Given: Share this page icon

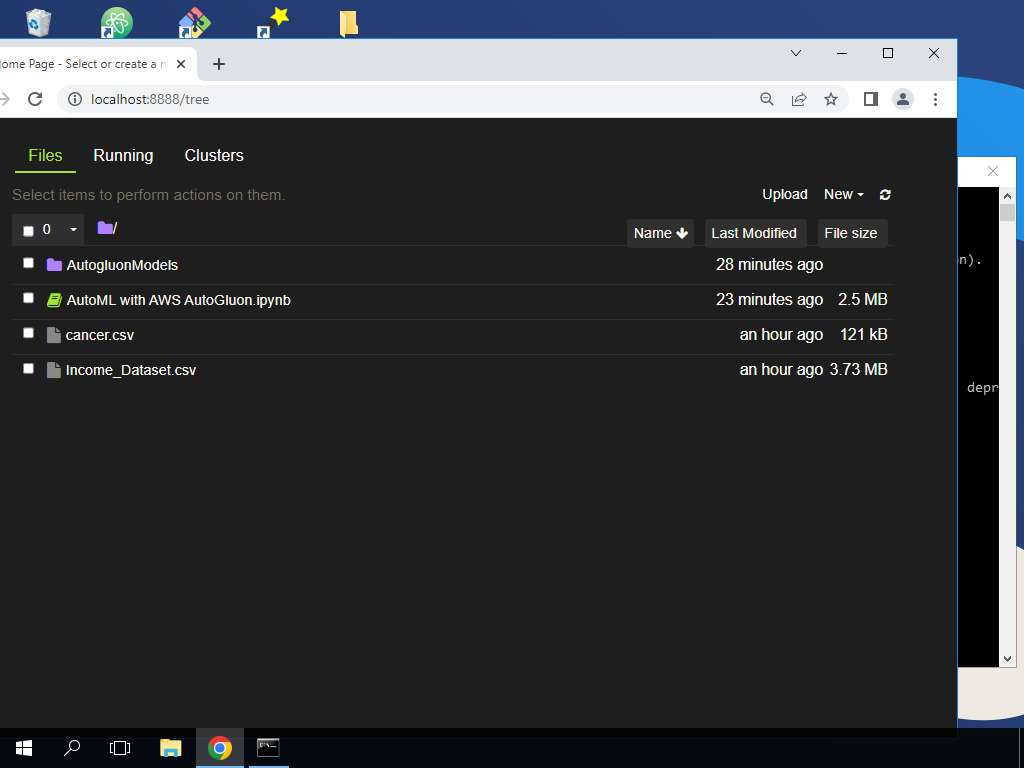Looking at the screenshot, I should coord(799,99).
